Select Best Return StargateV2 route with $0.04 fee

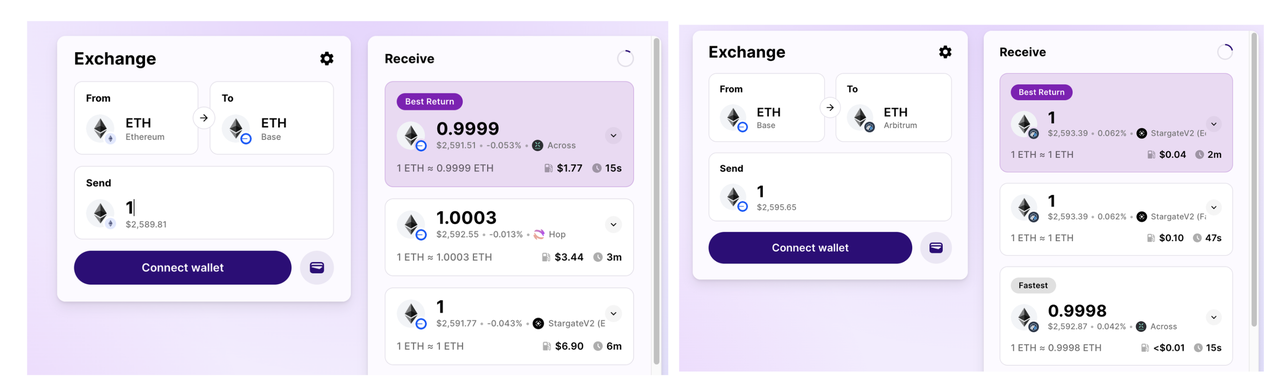click(1116, 122)
